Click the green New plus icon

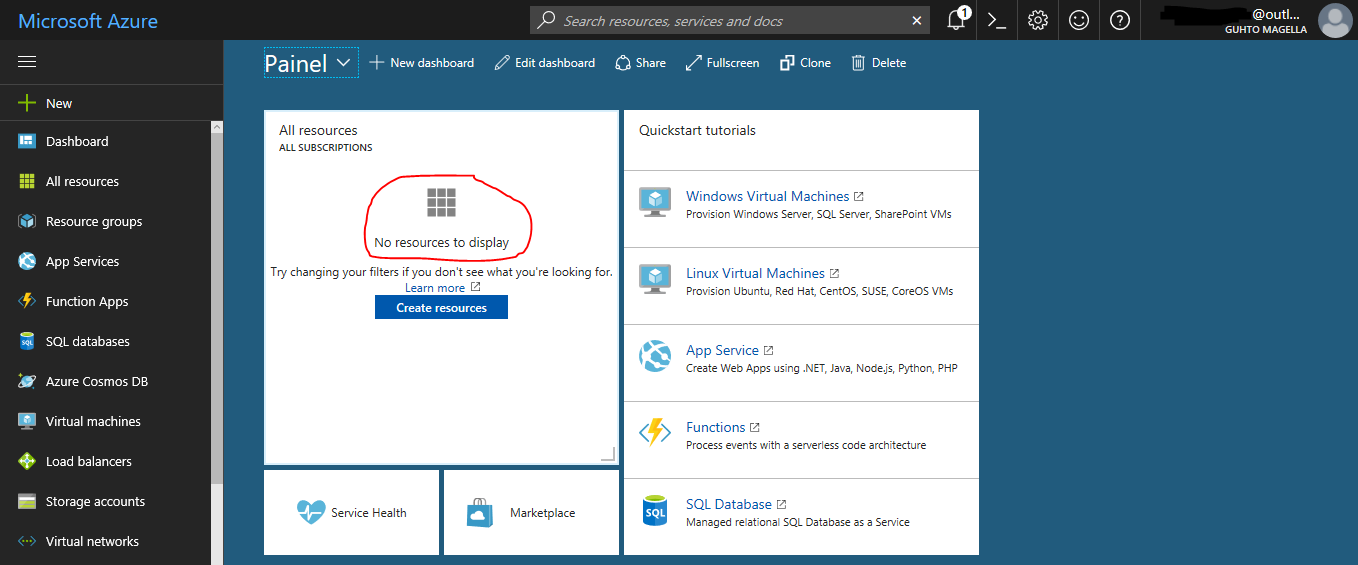(27, 103)
